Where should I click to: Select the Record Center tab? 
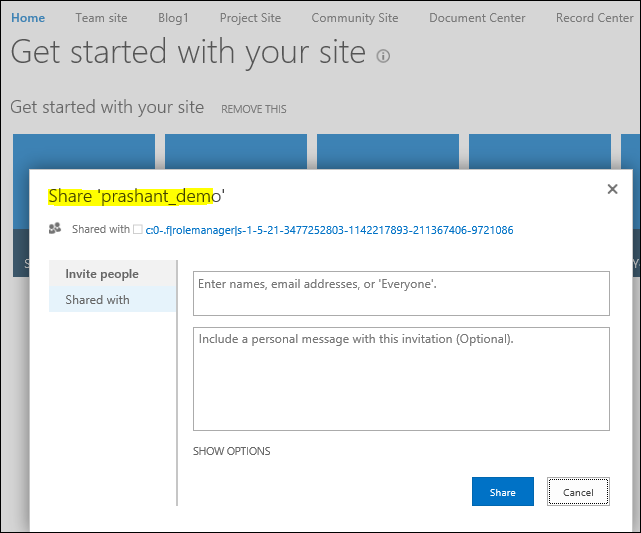tap(594, 18)
